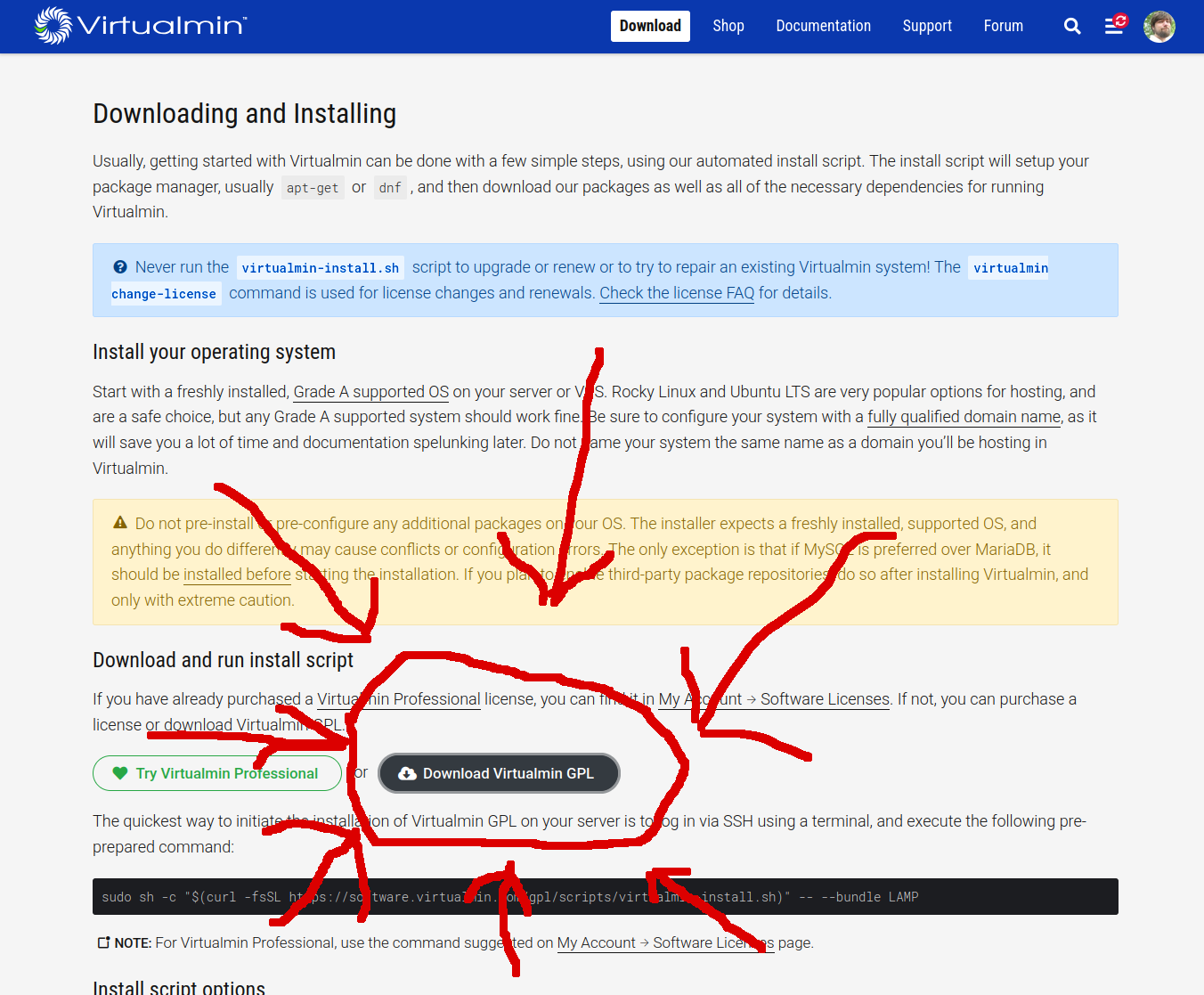This screenshot has height=995, width=1204.
Task: Click the sudo install command code block
Action: coord(606,897)
